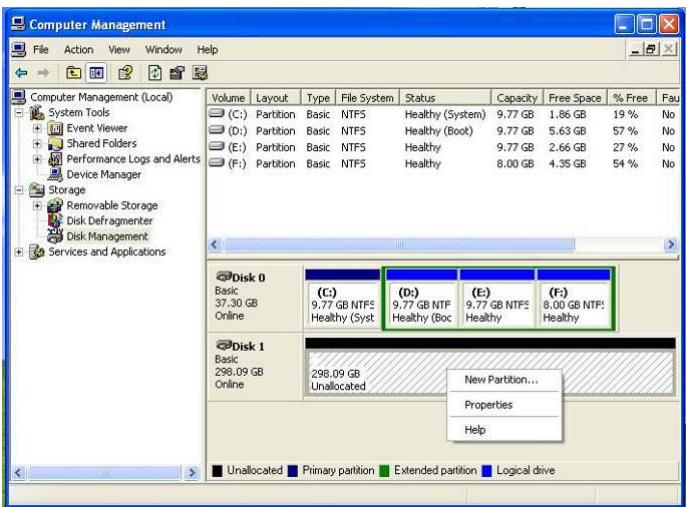Select the (E:) logical drive block
This screenshot has height=507, width=687.
click(497, 299)
